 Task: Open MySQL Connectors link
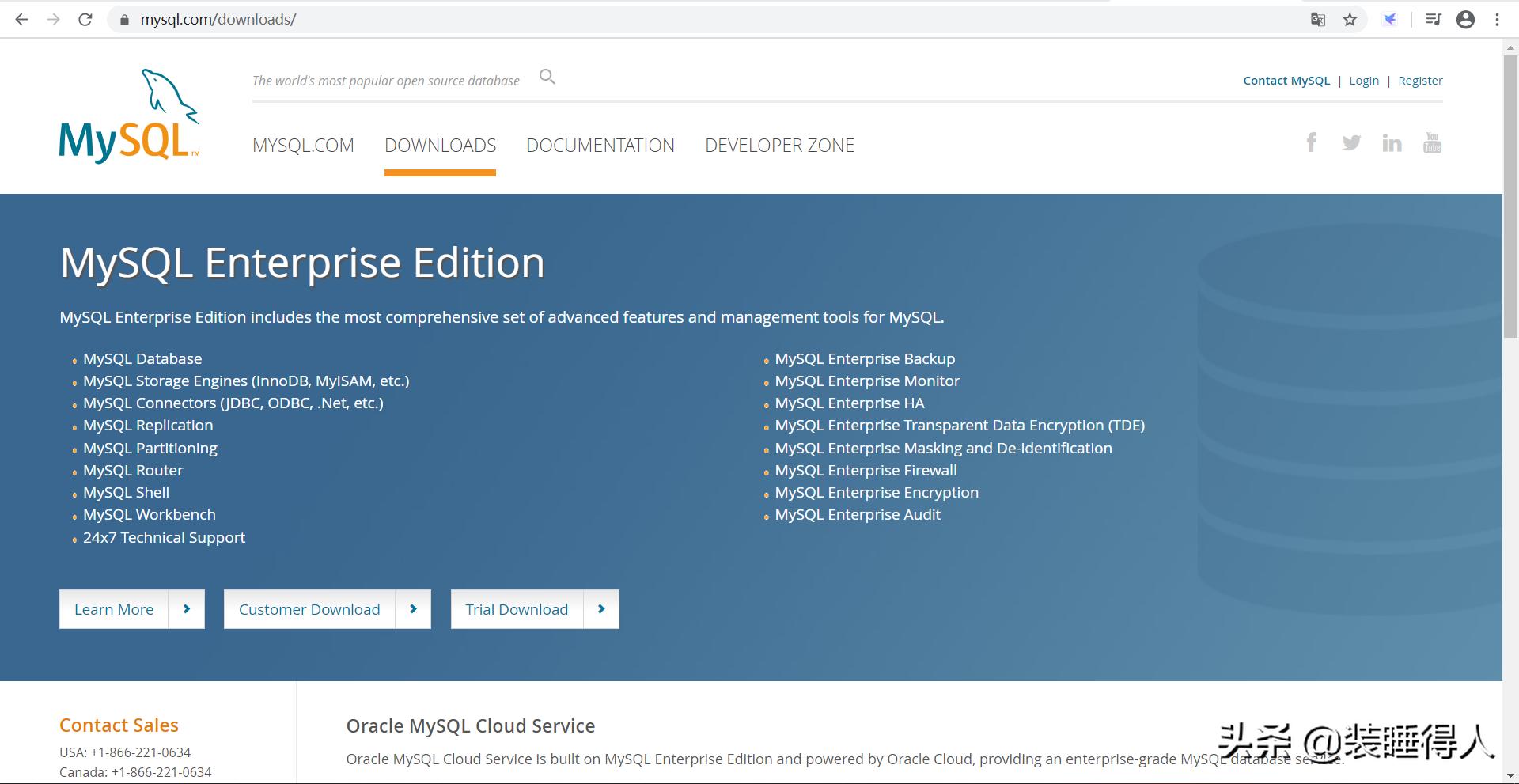[233, 403]
